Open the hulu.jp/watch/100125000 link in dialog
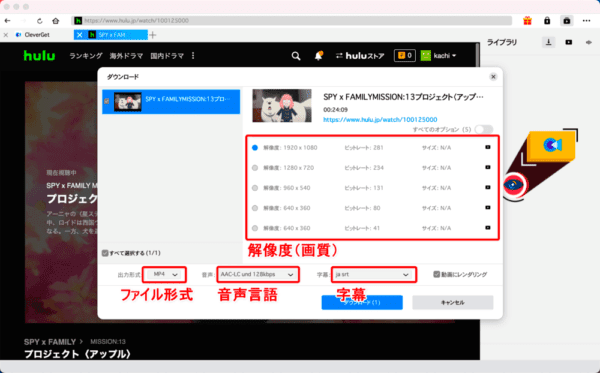The width and height of the screenshot is (600, 373). tap(380, 120)
